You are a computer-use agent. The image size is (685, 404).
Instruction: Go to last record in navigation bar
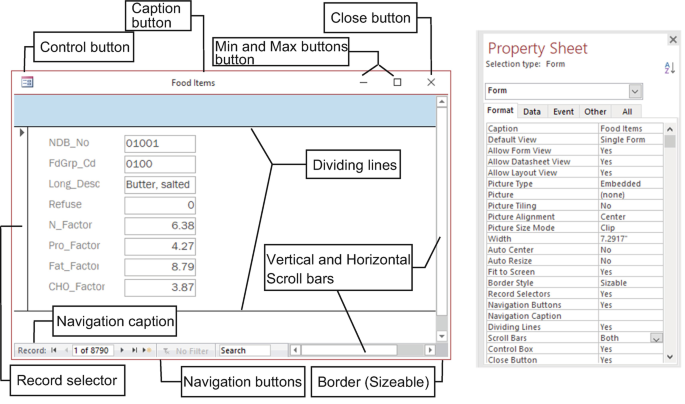point(134,350)
